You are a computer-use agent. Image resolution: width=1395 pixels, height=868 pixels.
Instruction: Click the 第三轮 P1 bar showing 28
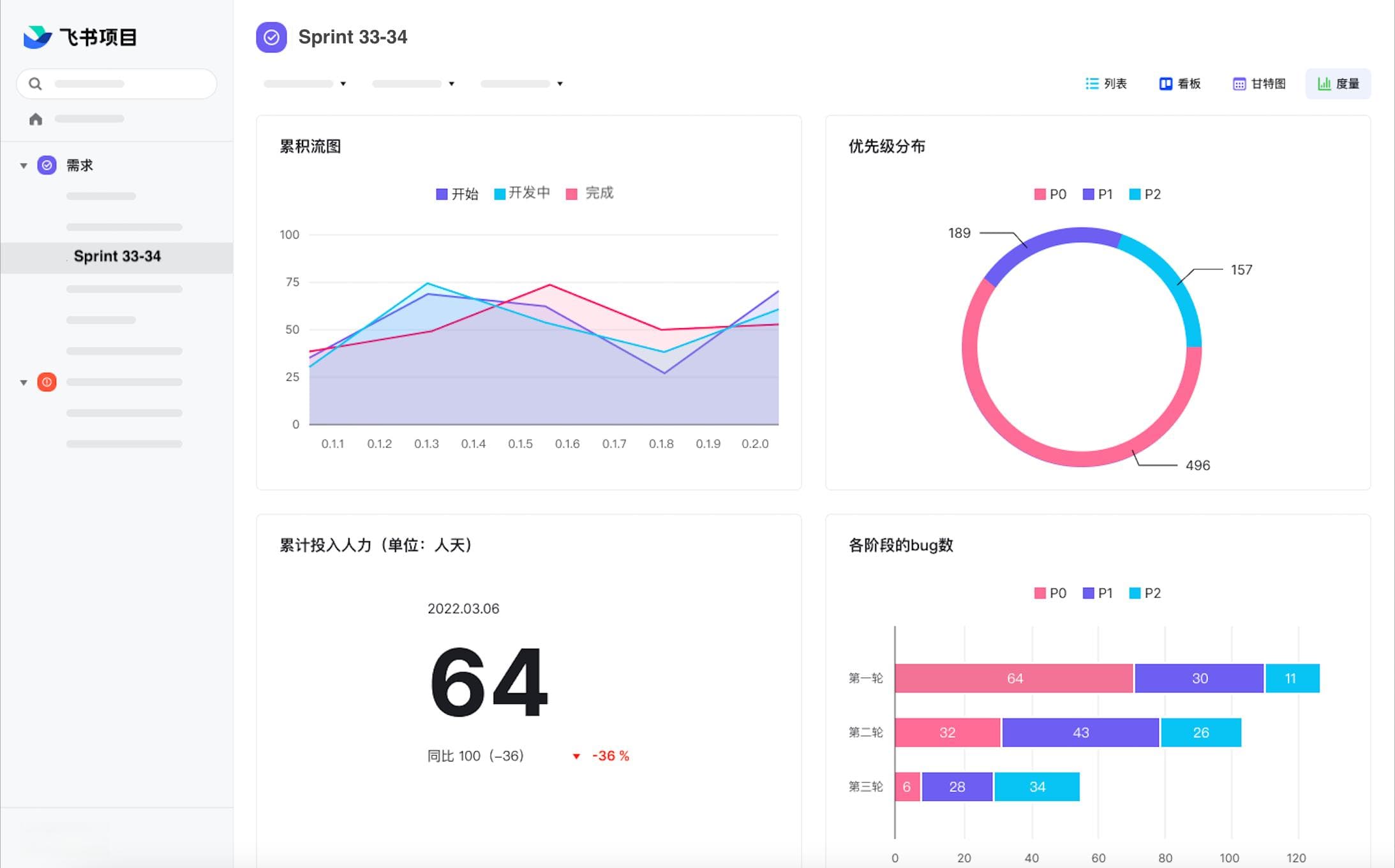(957, 787)
